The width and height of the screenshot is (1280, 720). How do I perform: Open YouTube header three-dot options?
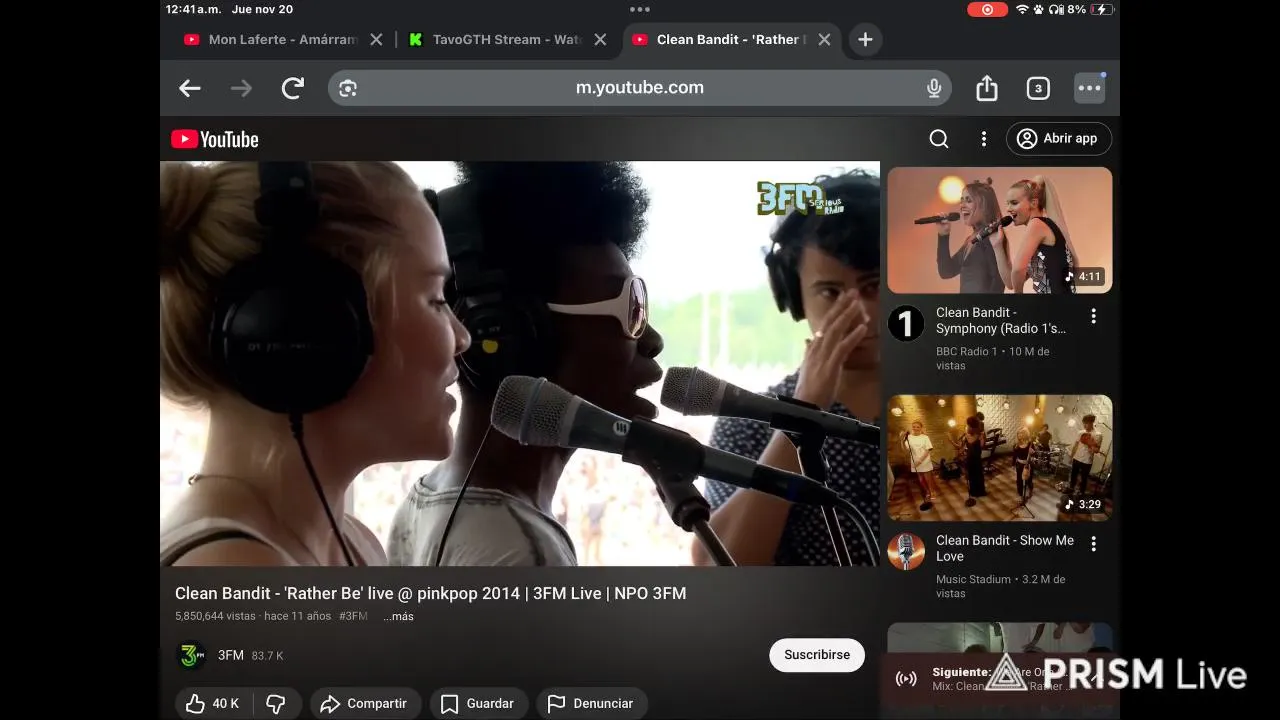(x=983, y=139)
